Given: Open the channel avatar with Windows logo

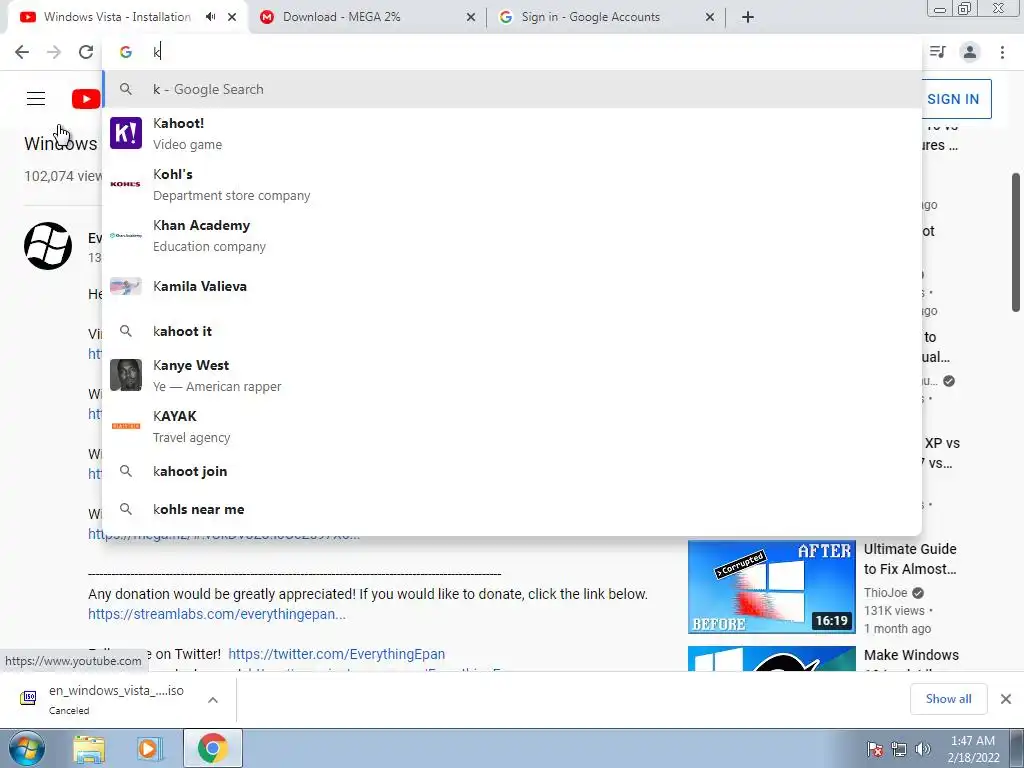Looking at the screenshot, I should tap(48, 246).
